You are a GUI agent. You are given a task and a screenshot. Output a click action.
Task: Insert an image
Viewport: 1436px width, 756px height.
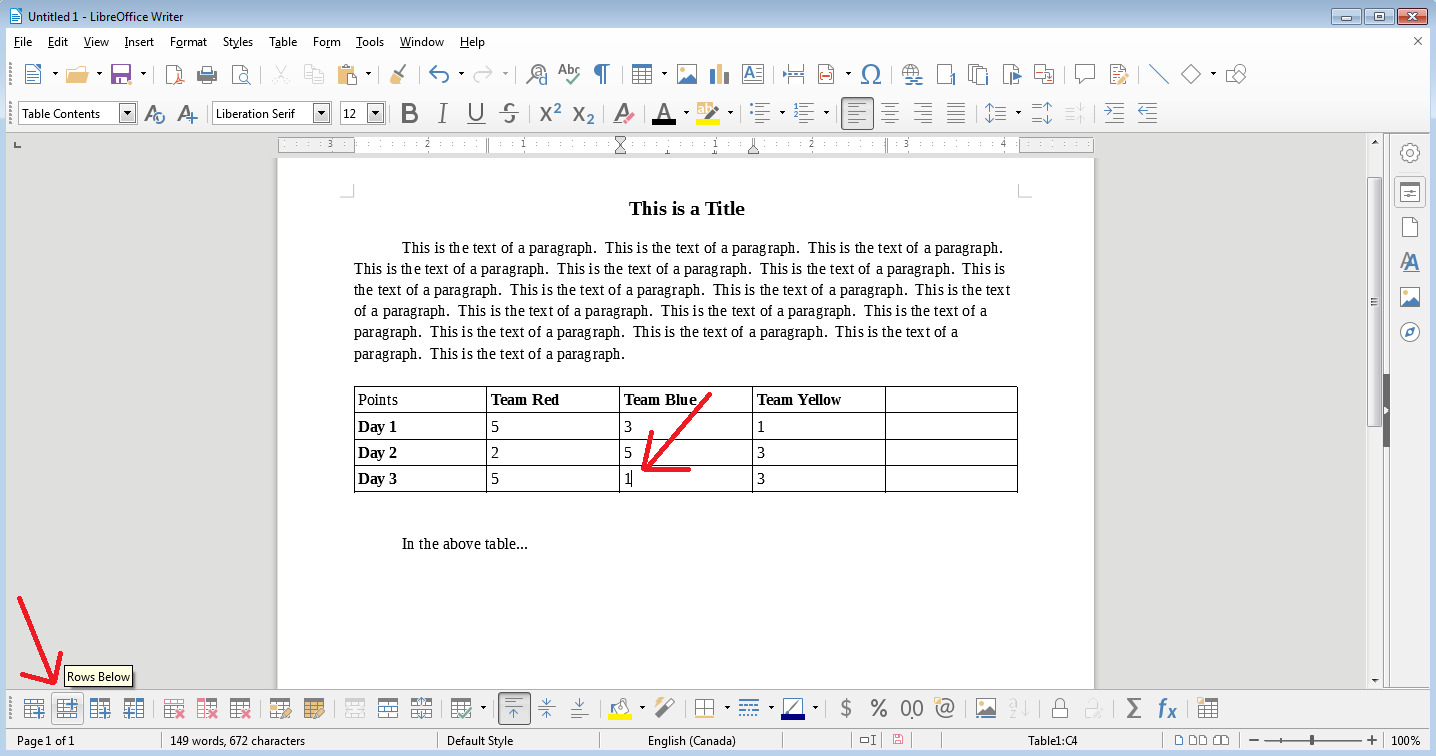686,74
